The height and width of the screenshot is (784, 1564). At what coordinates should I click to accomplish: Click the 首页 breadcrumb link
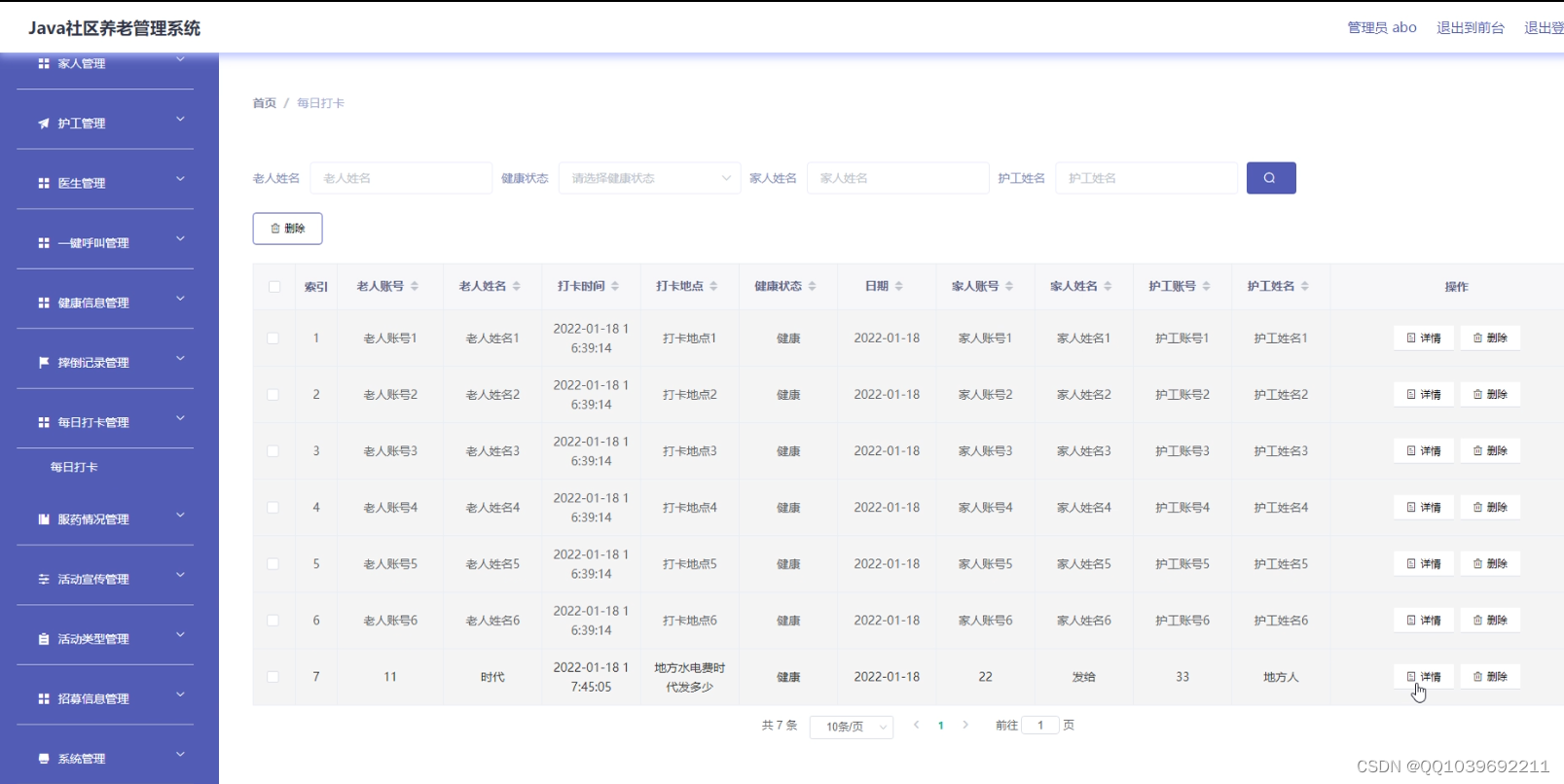point(265,103)
